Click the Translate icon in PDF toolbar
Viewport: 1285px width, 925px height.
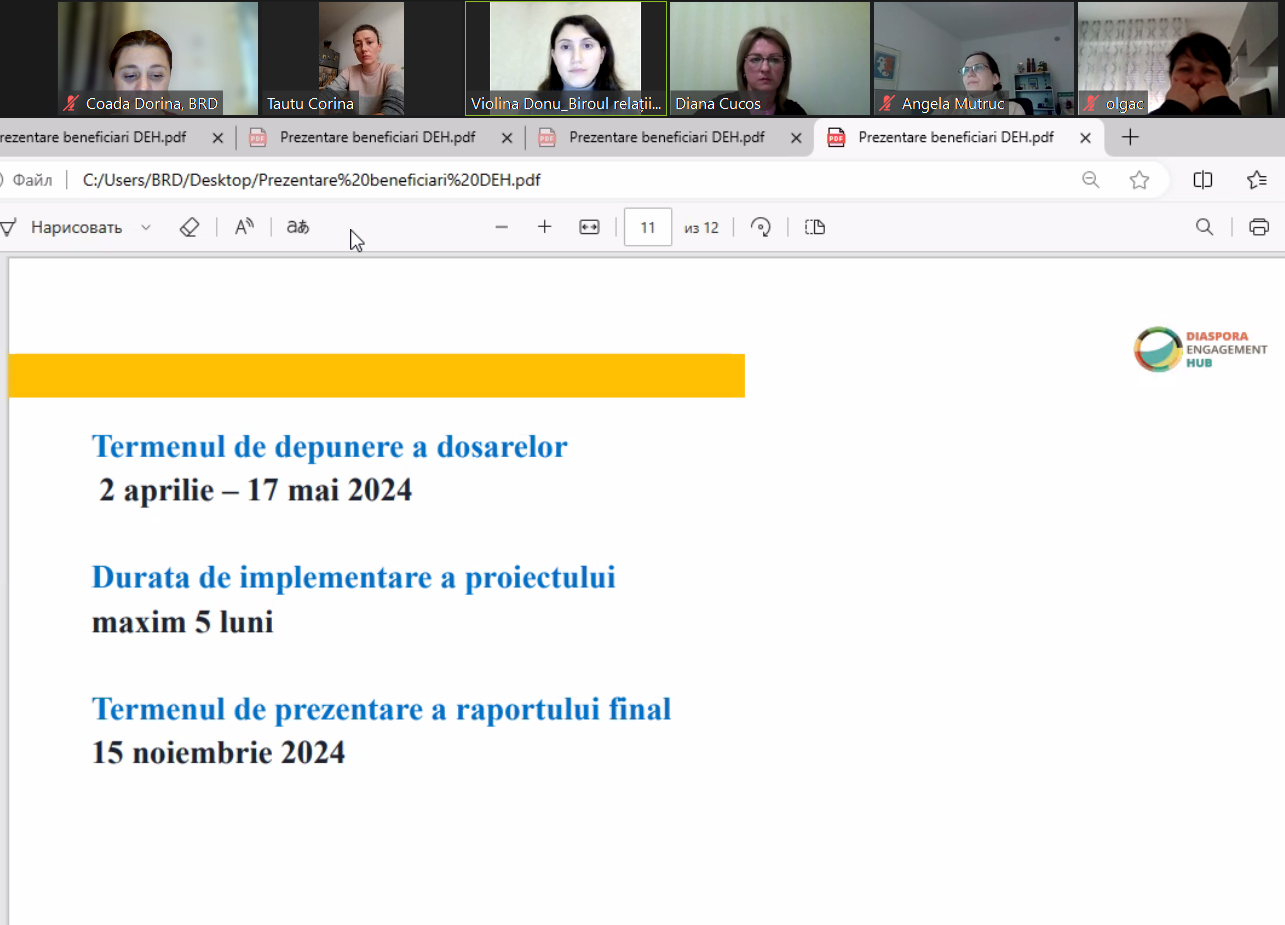pos(298,228)
